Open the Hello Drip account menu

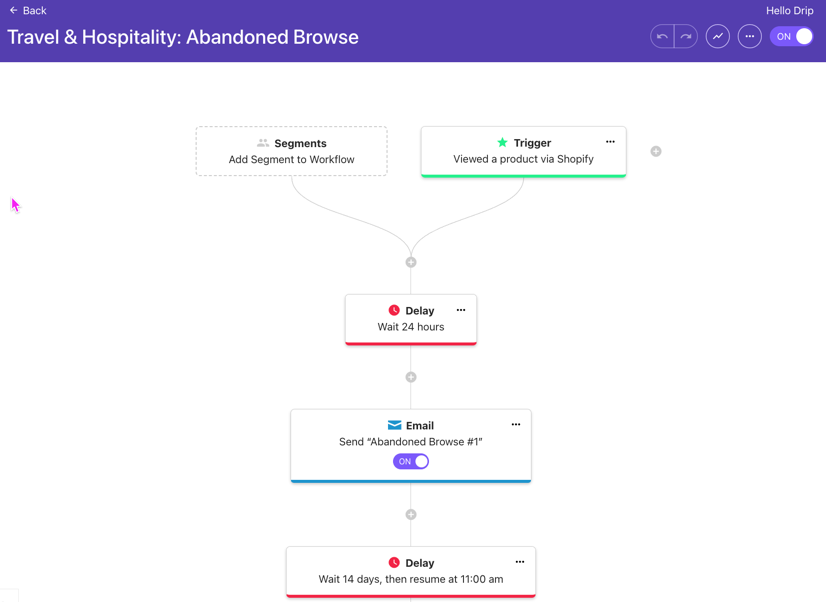[789, 11]
